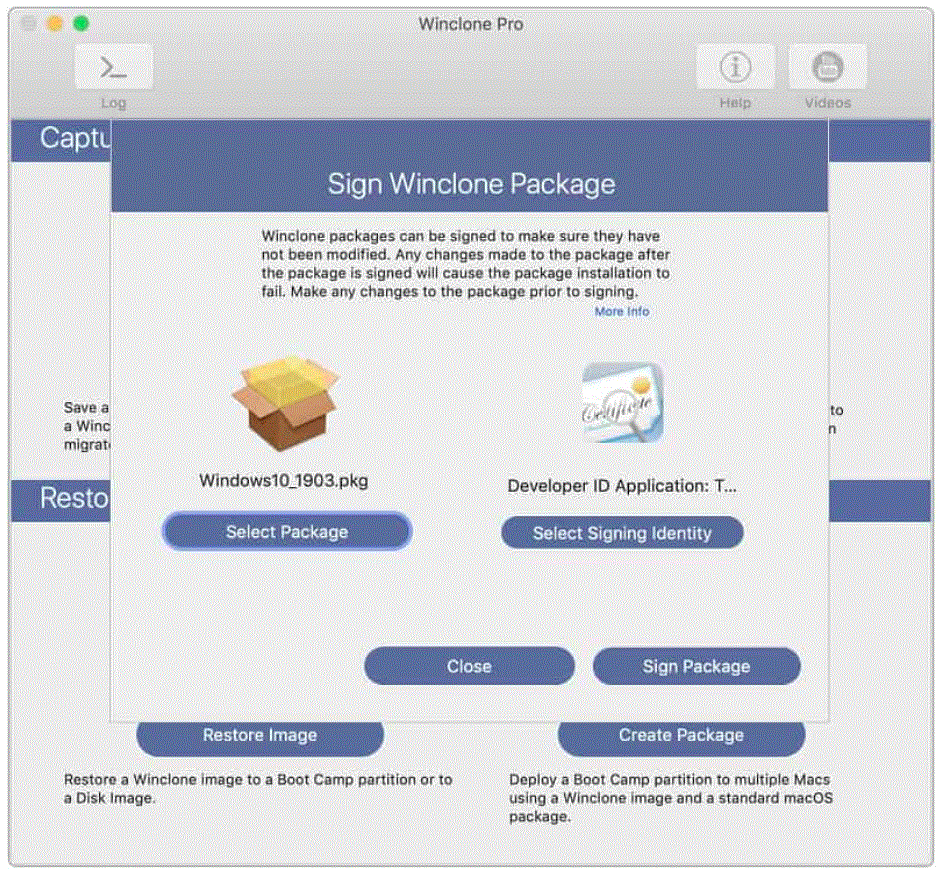Open the Videos toolbar icon
This screenshot has width=943, height=880.
828,66
